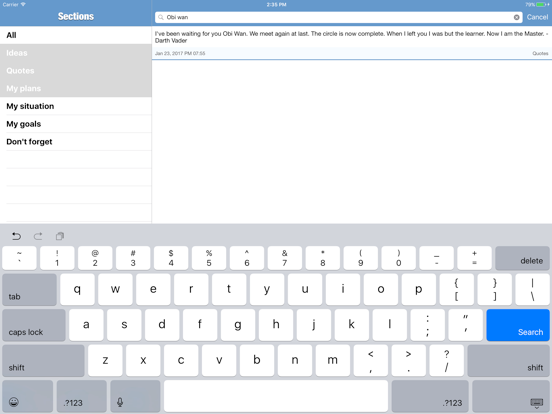Tap the w key
This screenshot has height=414, width=552.
tap(115, 290)
